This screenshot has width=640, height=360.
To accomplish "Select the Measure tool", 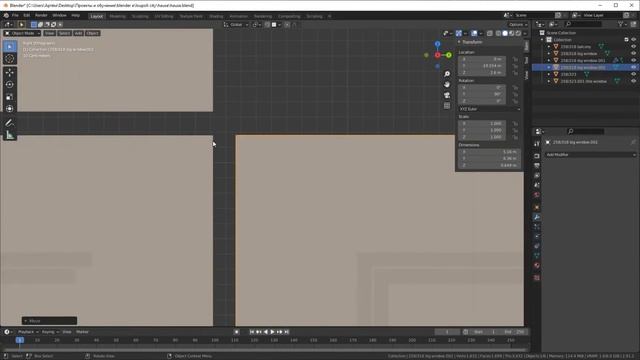I will coord(10,135).
